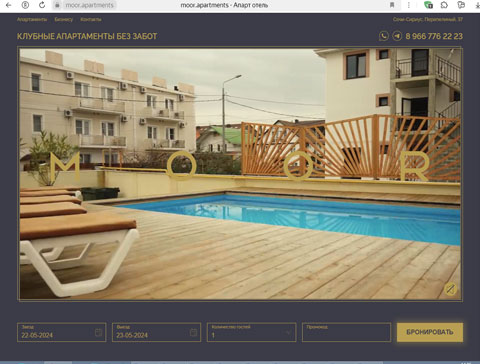Screen dimensions: 480x364
Task: Click the Yandex home button in toolbar
Action: point(25,5)
